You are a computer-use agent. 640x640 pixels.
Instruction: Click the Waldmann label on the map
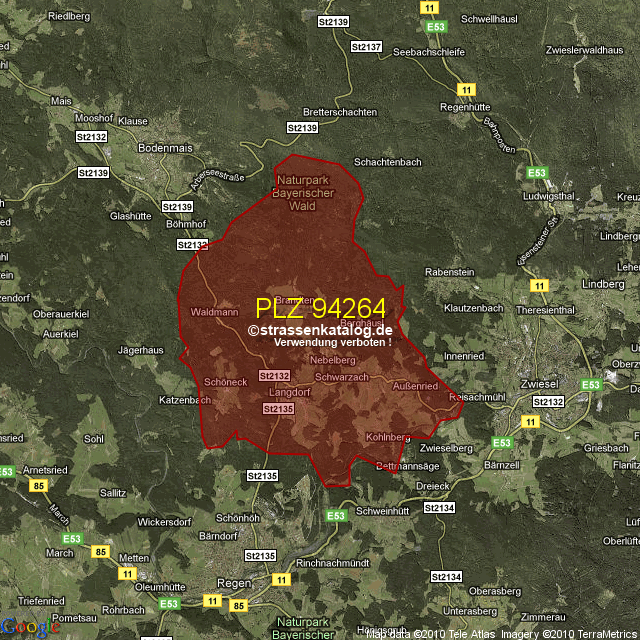point(214,312)
